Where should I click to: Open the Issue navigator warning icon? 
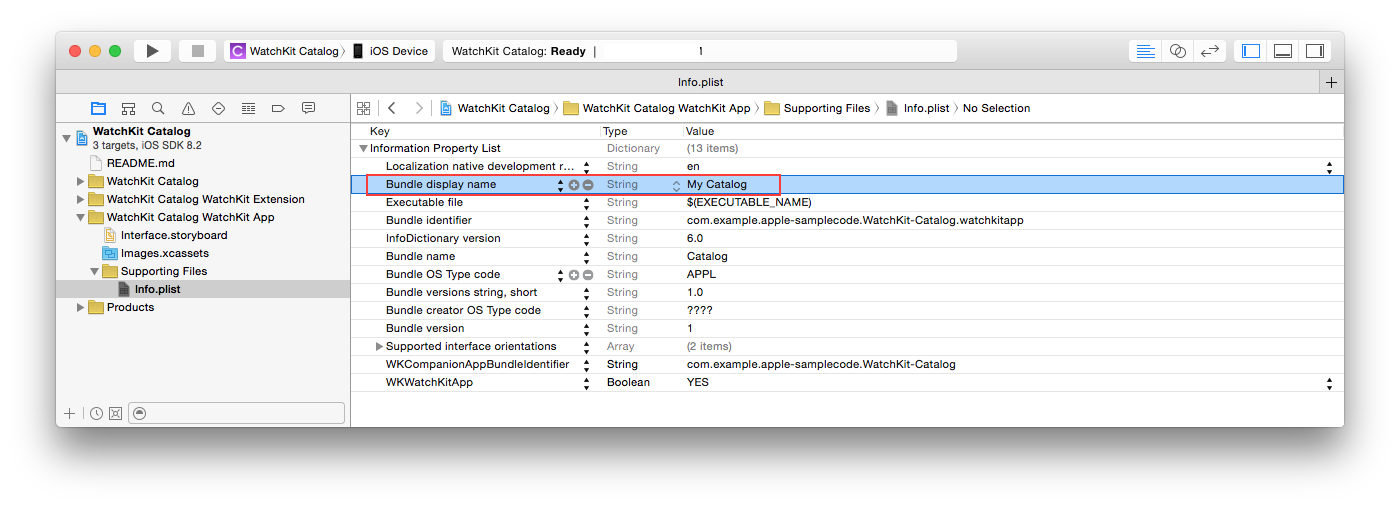point(188,108)
